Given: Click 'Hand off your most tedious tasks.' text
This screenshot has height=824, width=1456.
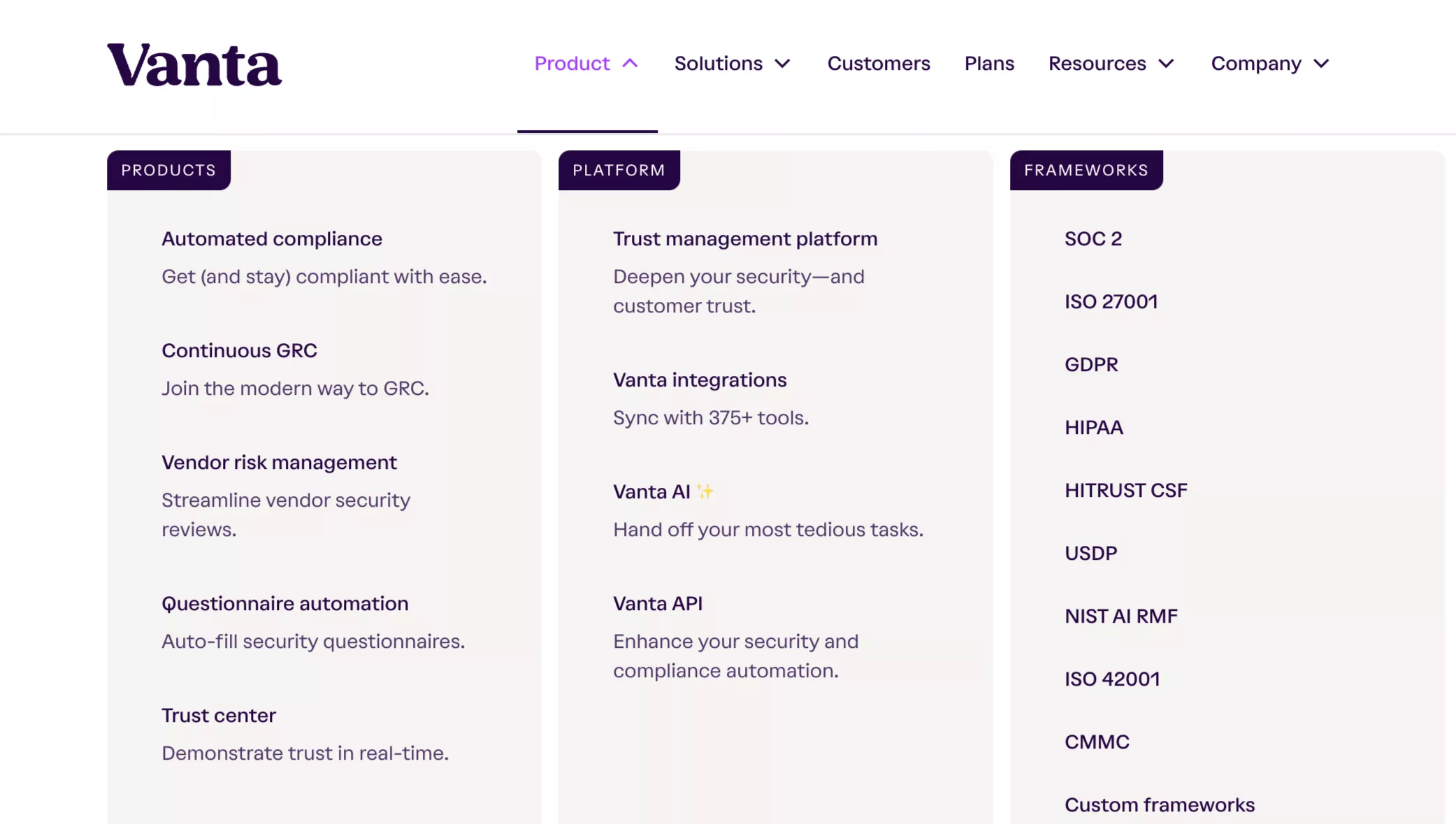Looking at the screenshot, I should click(x=768, y=530).
